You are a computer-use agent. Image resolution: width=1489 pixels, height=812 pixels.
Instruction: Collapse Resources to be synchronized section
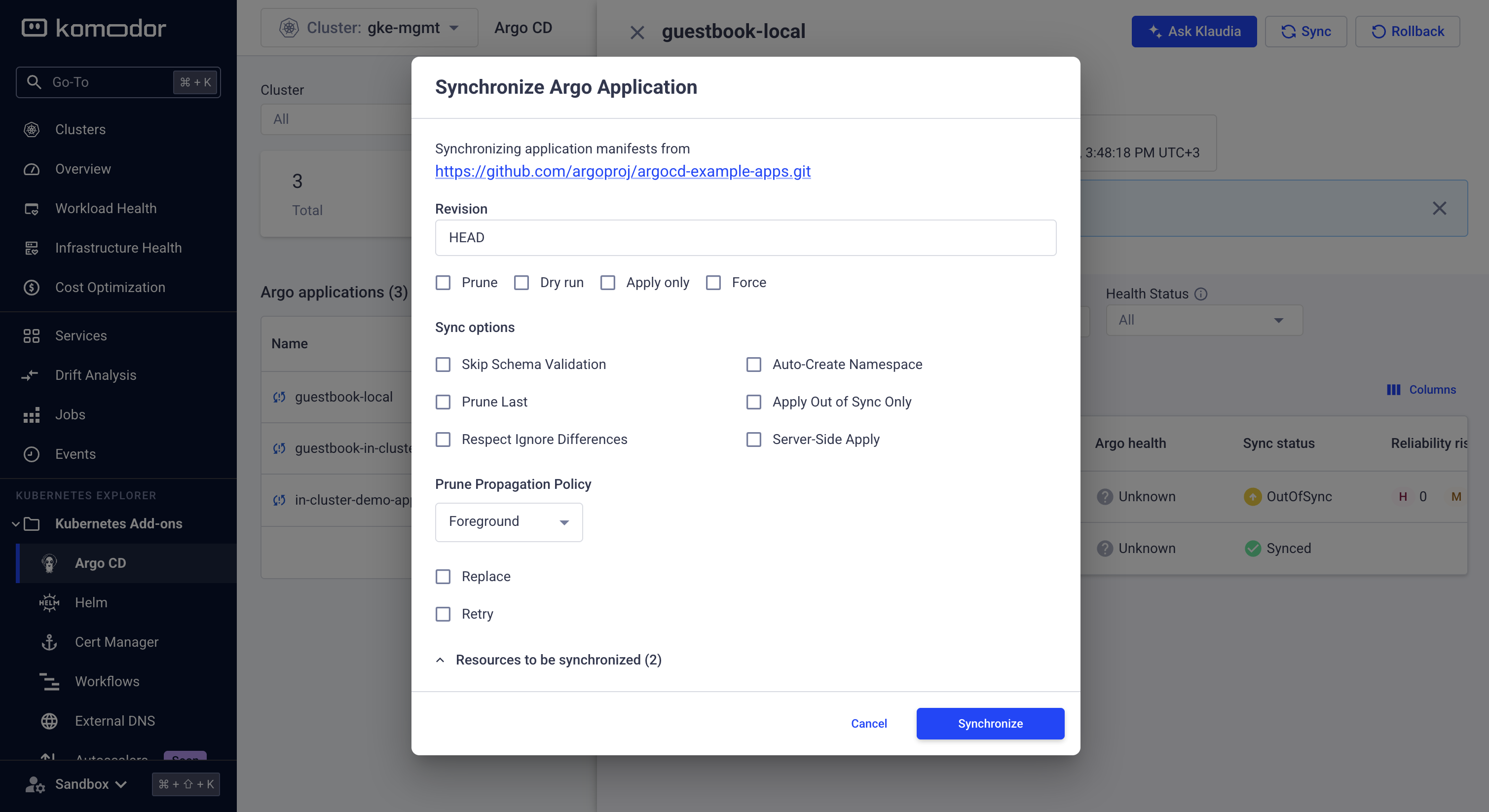(x=441, y=660)
